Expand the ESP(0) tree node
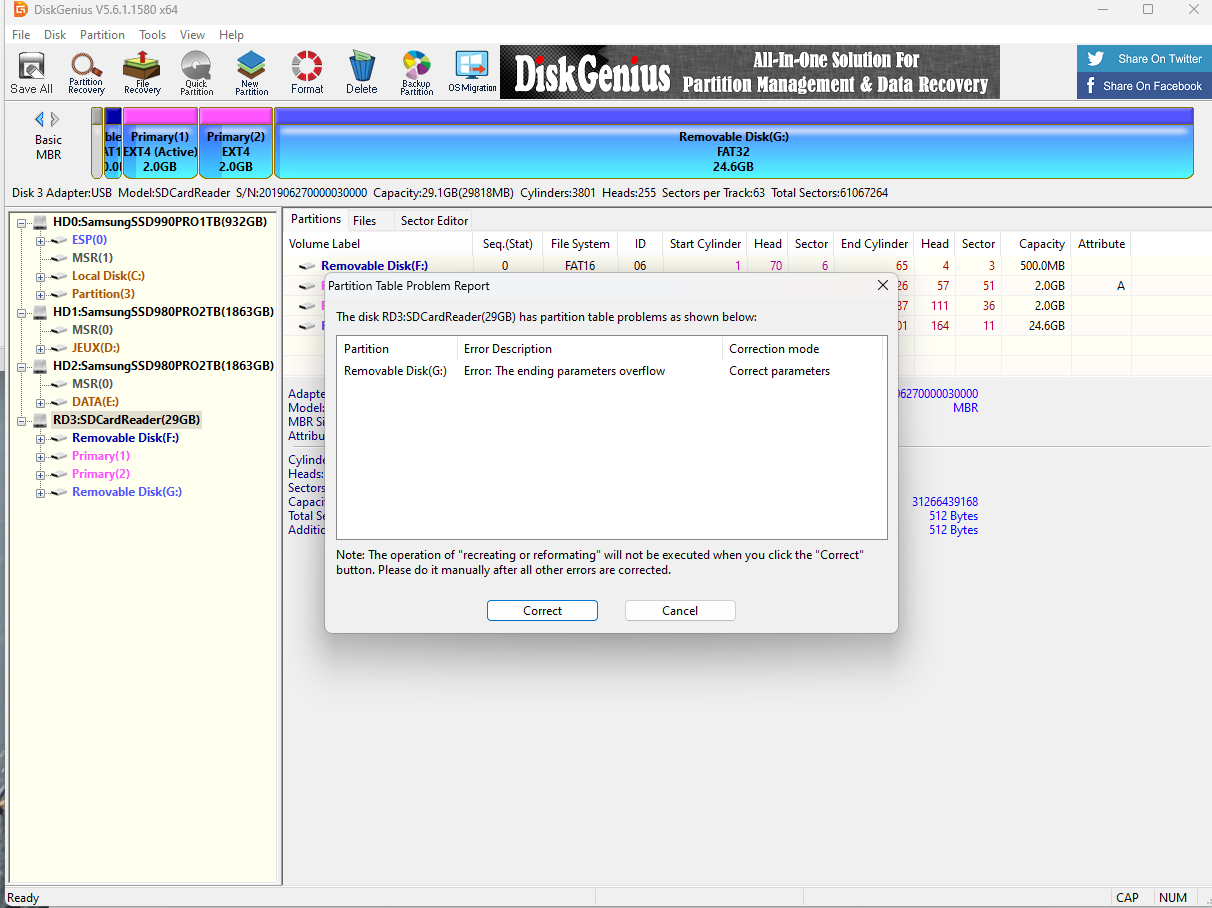 click(41, 240)
